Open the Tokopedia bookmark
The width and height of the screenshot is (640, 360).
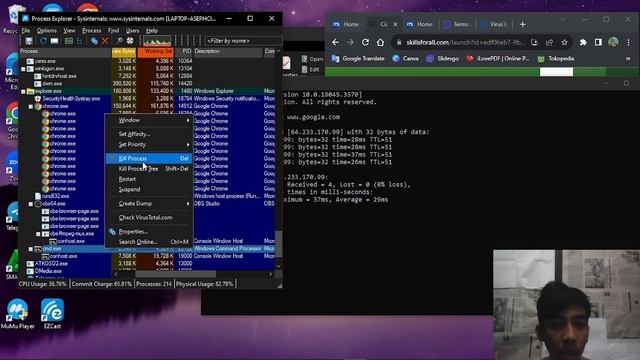point(556,59)
